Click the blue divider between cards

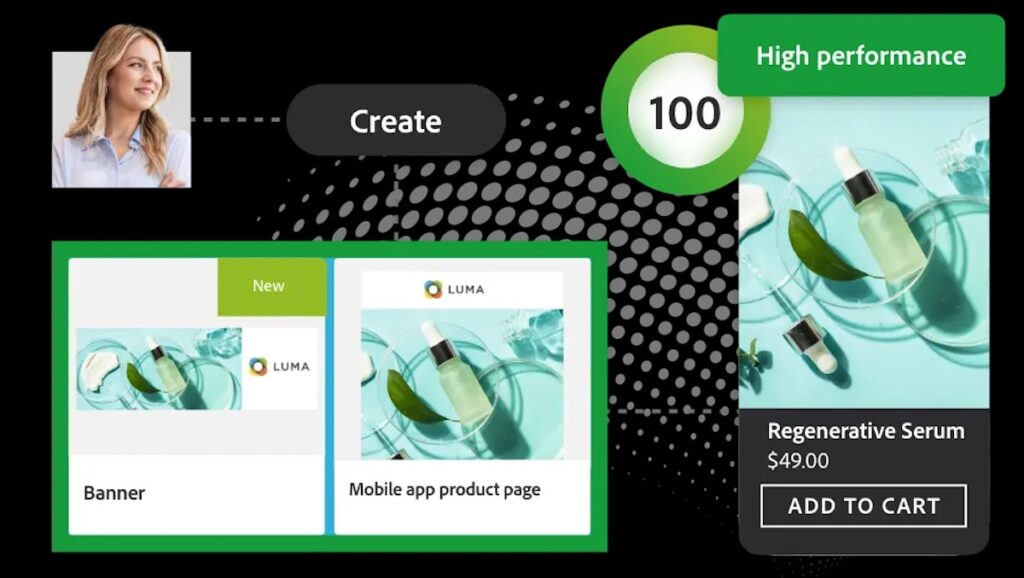click(330, 396)
